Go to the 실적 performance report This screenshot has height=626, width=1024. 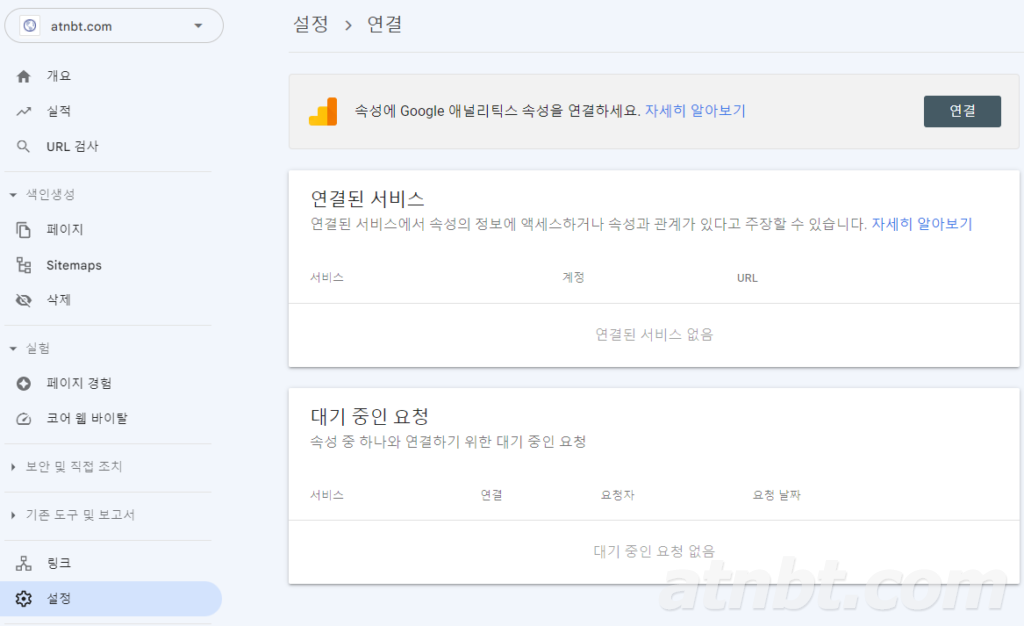coord(59,111)
